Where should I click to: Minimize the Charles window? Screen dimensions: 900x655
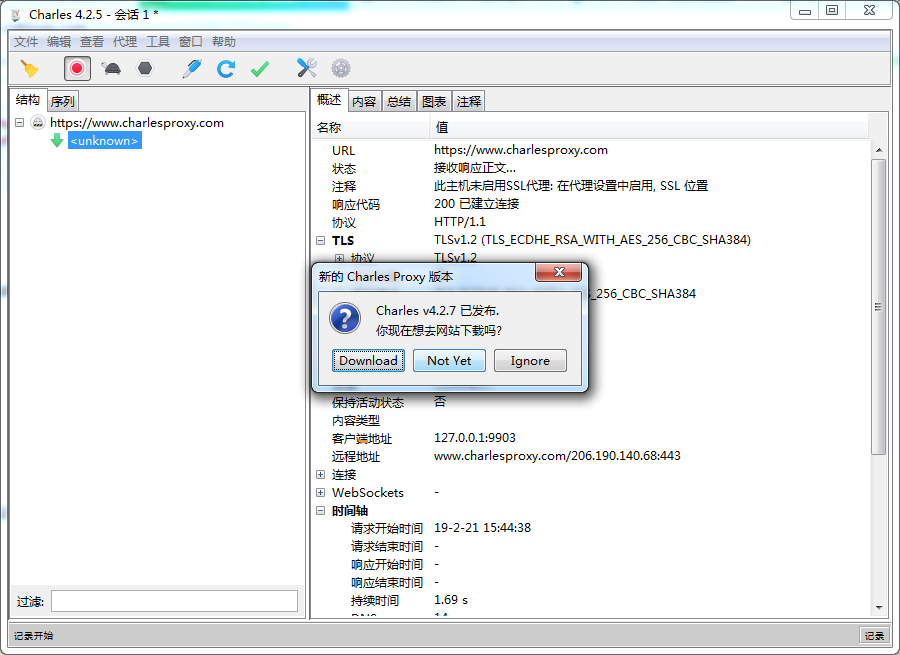click(805, 11)
